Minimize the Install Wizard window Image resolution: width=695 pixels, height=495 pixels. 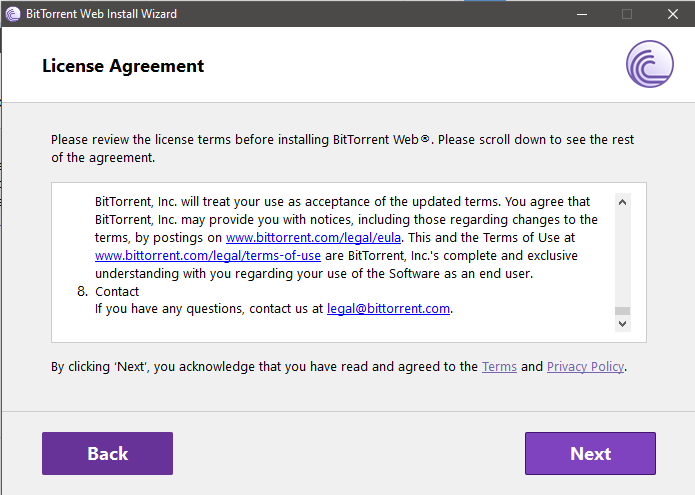point(582,14)
